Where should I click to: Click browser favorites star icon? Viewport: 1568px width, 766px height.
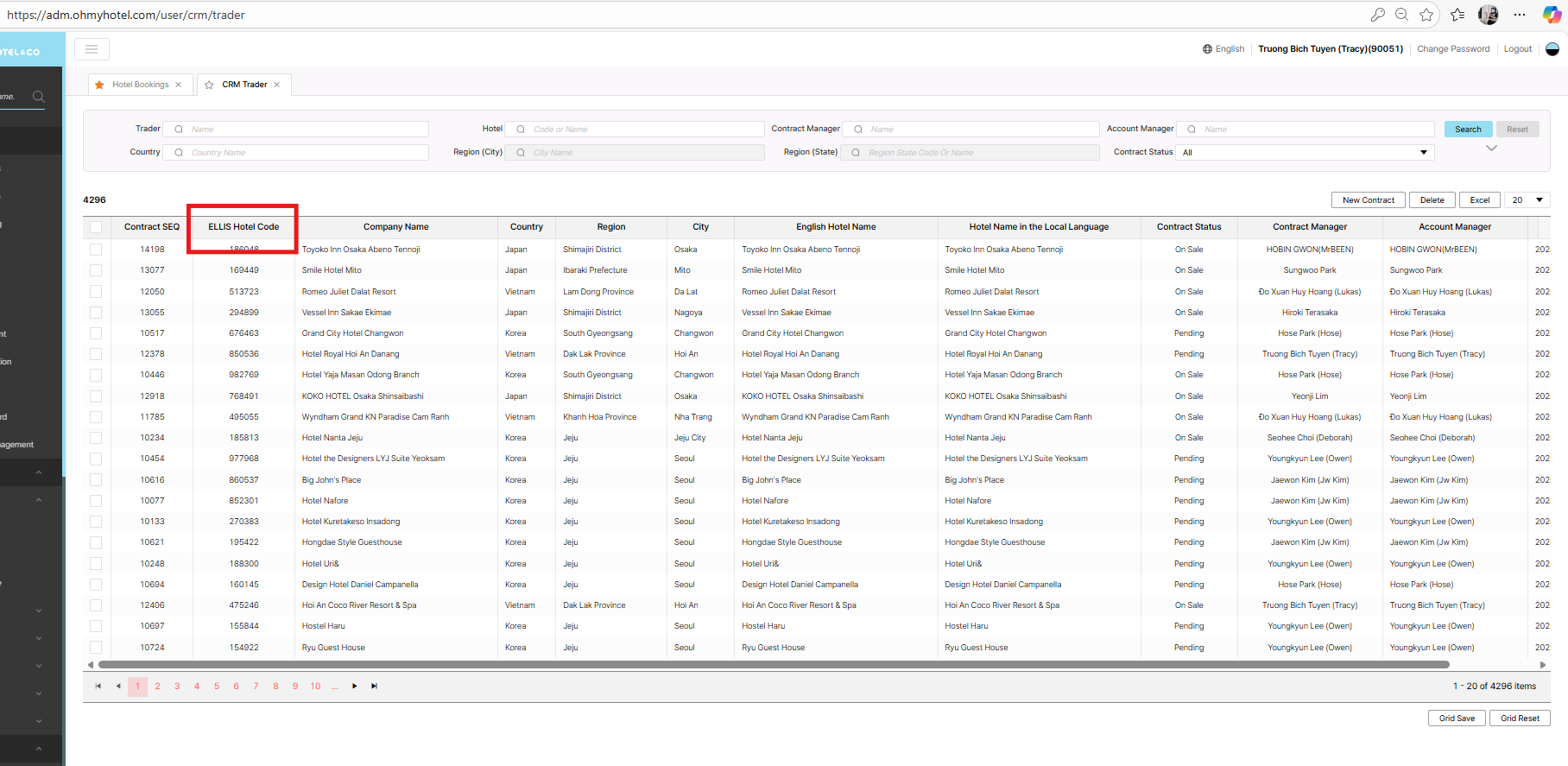click(1426, 15)
